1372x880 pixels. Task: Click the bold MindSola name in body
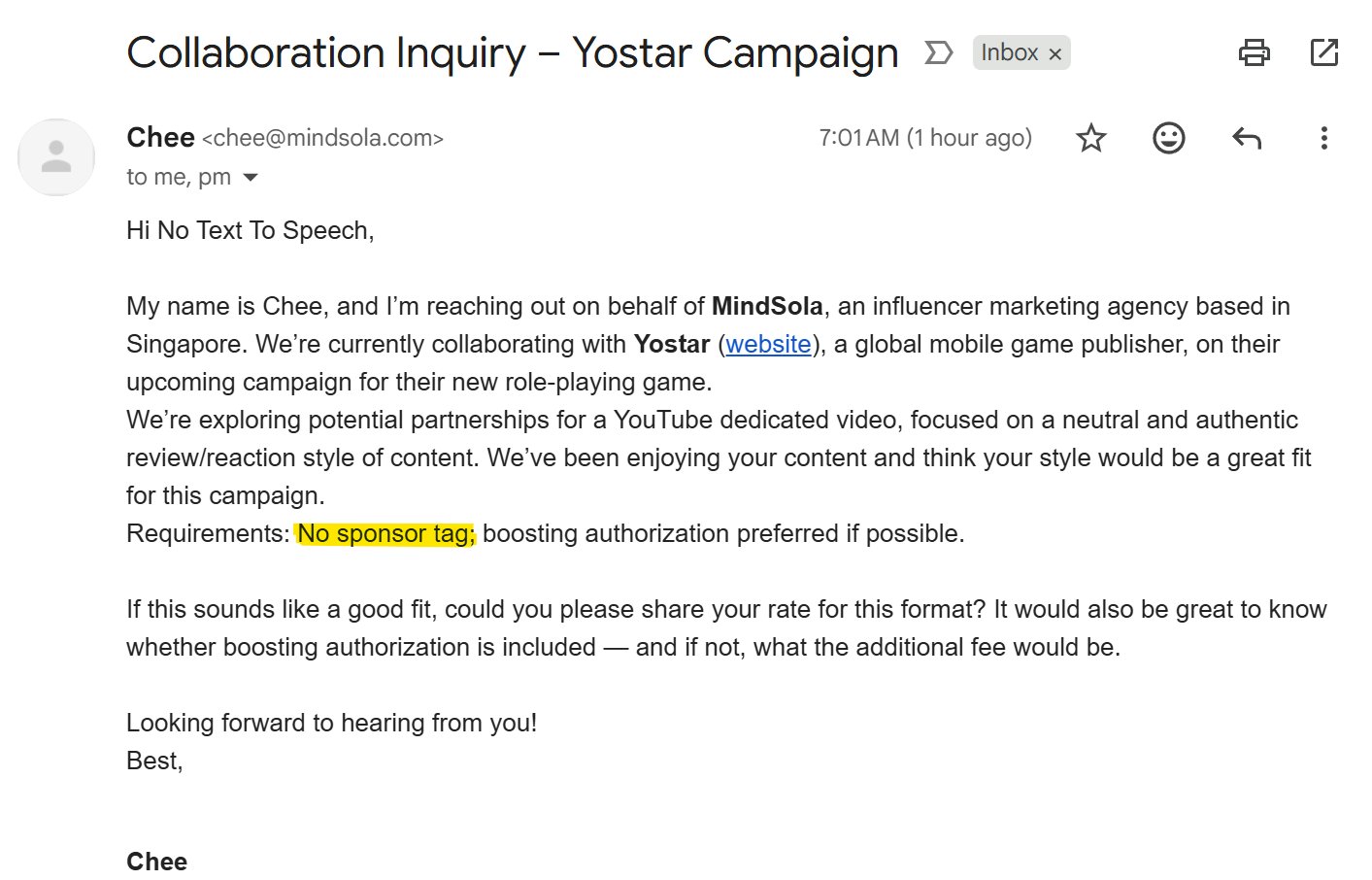pyautogui.click(x=767, y=306)
